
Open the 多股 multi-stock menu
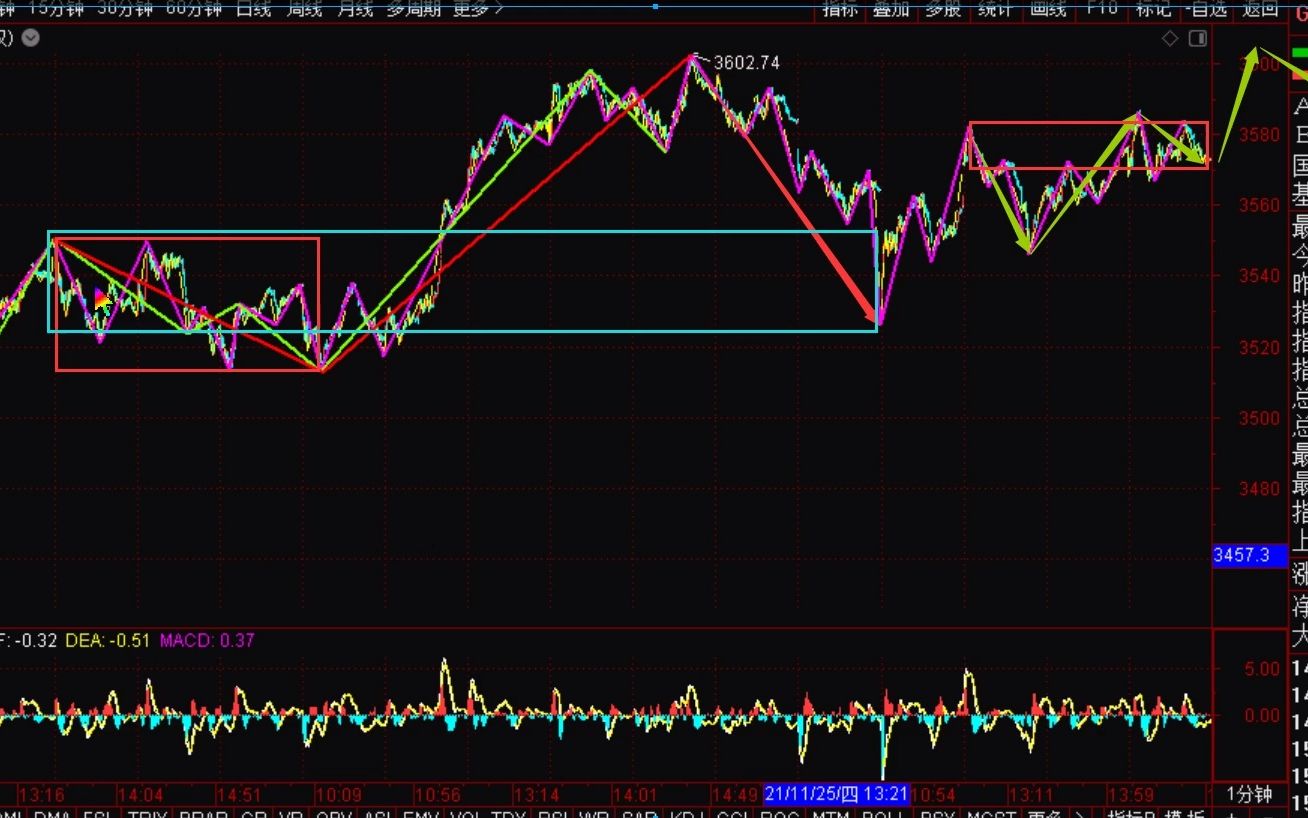click(942, 8)
